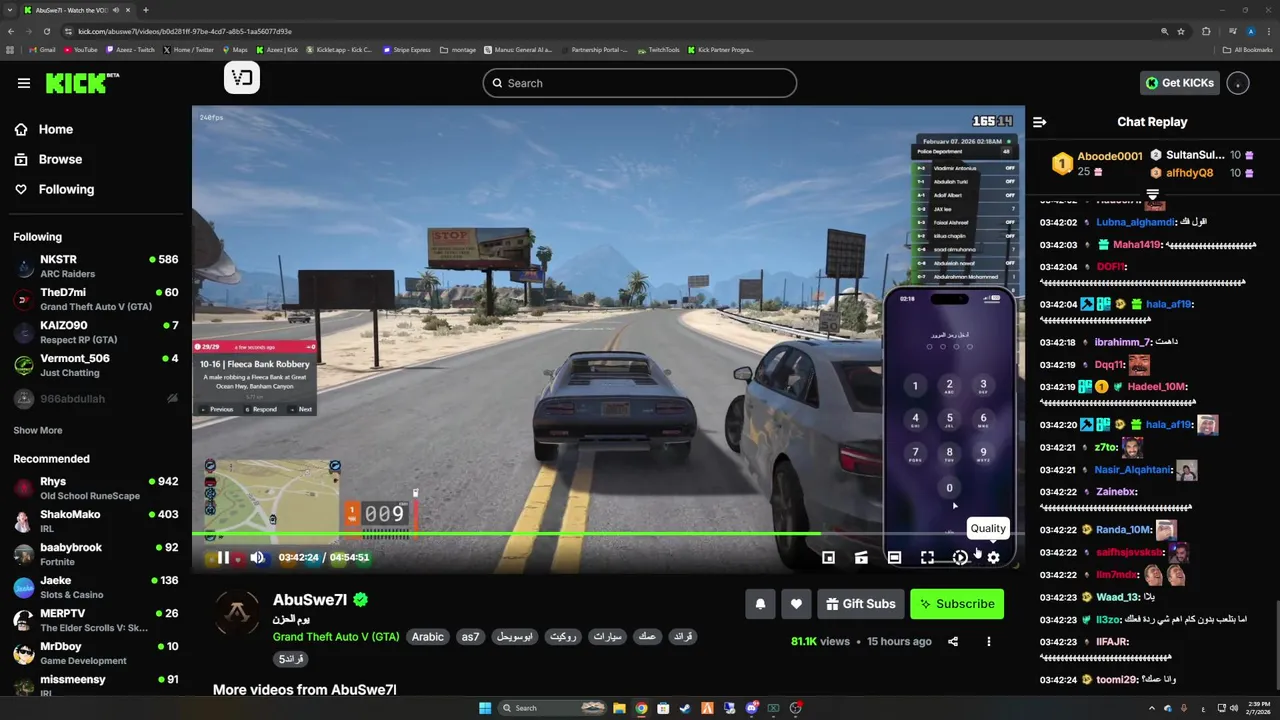Click the Arabic language tag
Viewport: 1280px width, 720px height.
(428, 637)
